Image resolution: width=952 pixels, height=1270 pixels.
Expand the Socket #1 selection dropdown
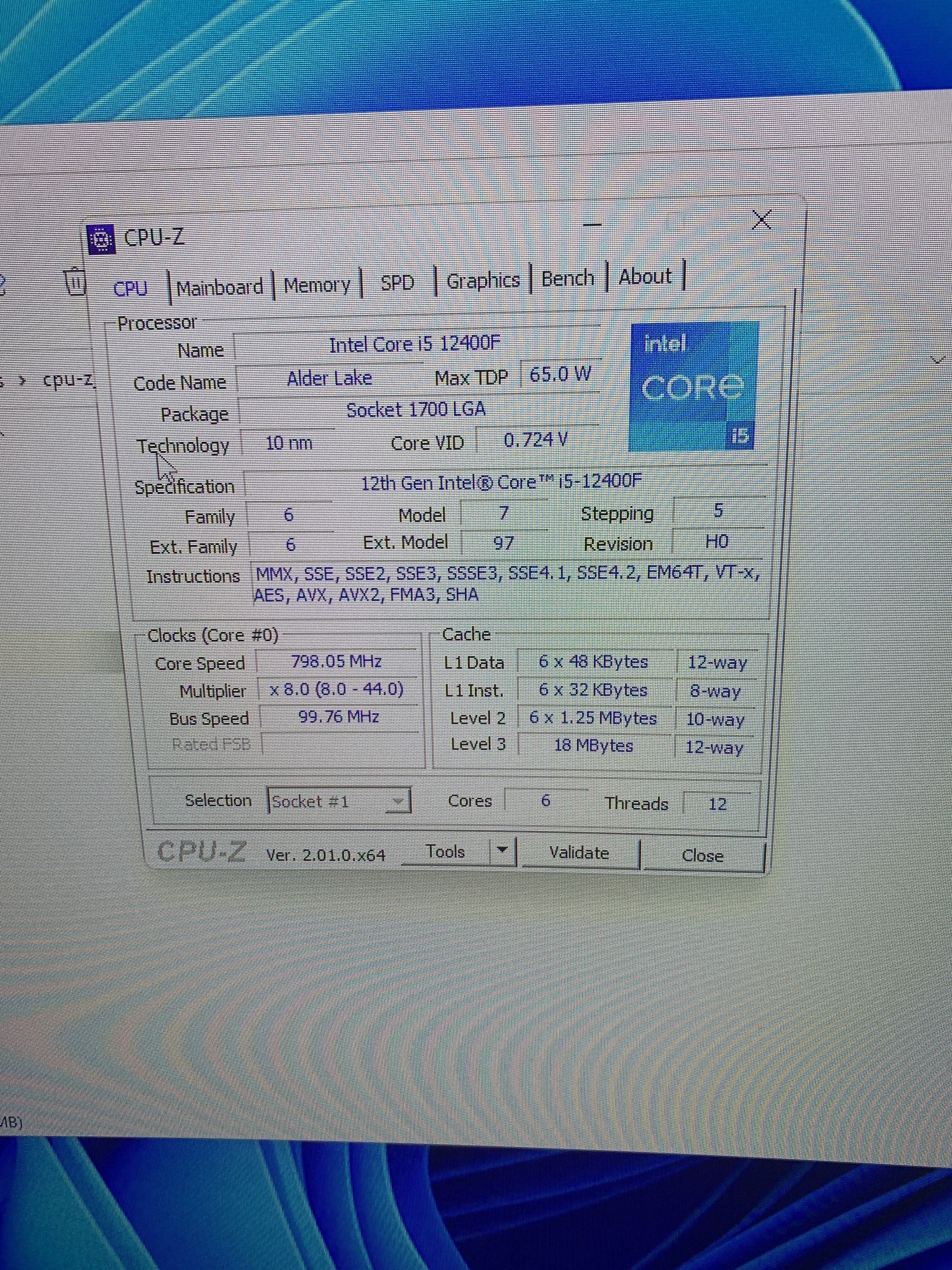pyautogui.click(x=398, y=801)
